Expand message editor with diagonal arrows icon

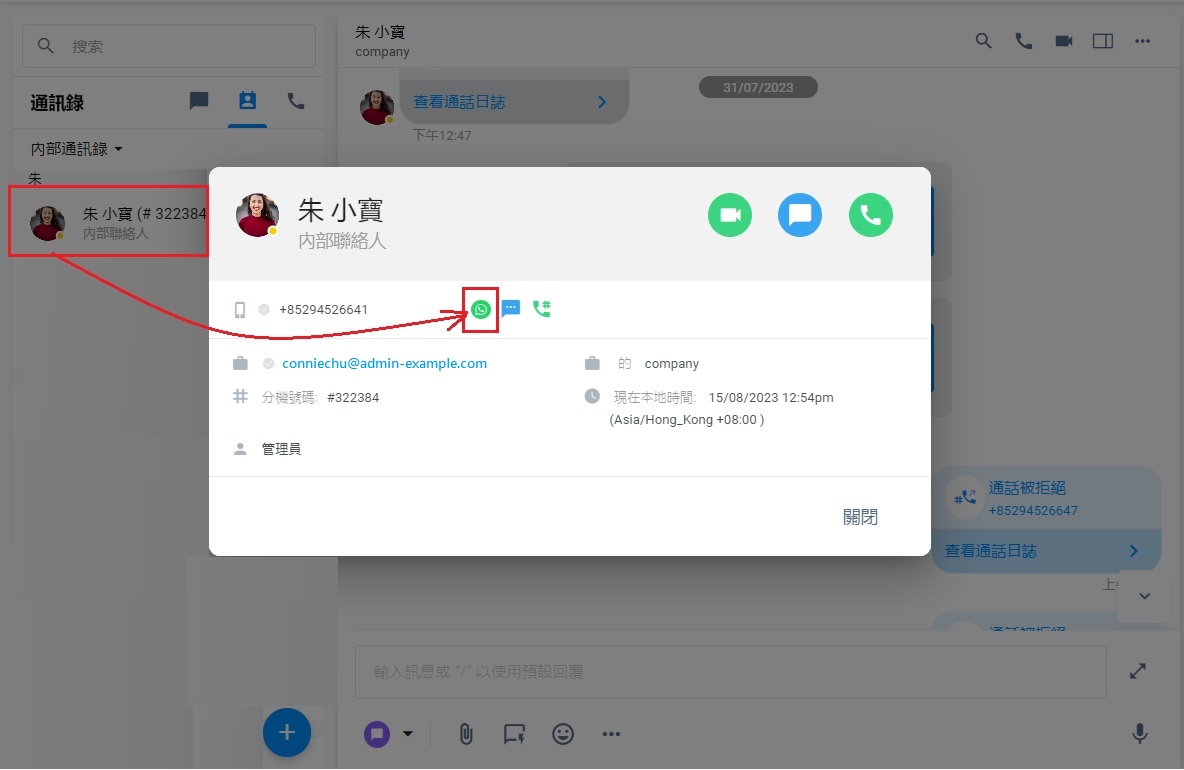(1138, 671)
